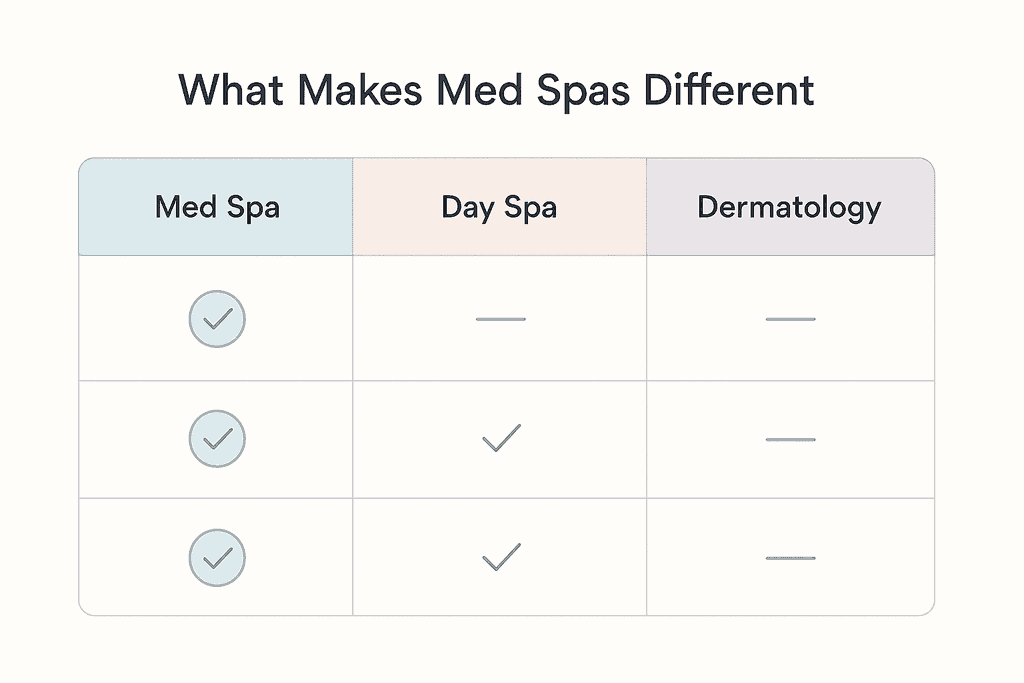This screenshot has height=683, width=1024.
Task: Select the circled checkmark in third Med Spa row
Action: tap(217, 558)
